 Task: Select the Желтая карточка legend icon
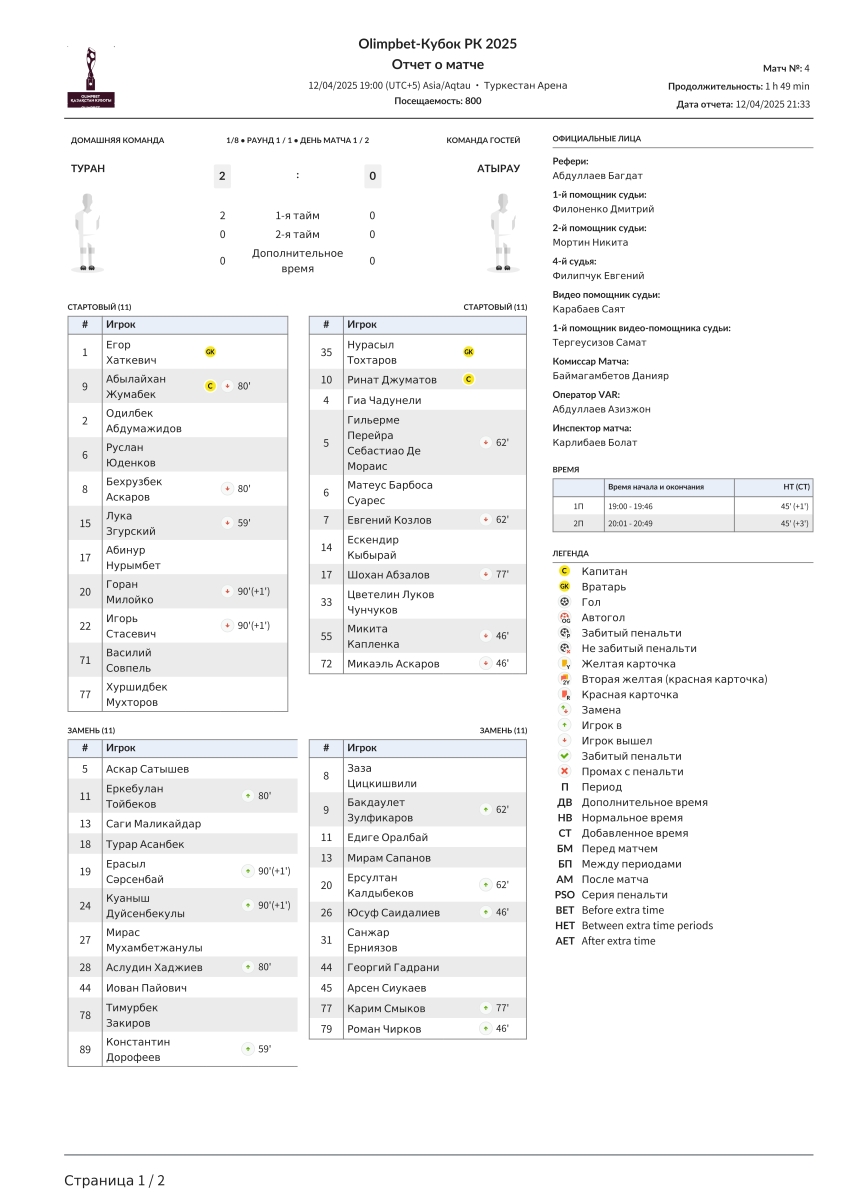point(565,664)
